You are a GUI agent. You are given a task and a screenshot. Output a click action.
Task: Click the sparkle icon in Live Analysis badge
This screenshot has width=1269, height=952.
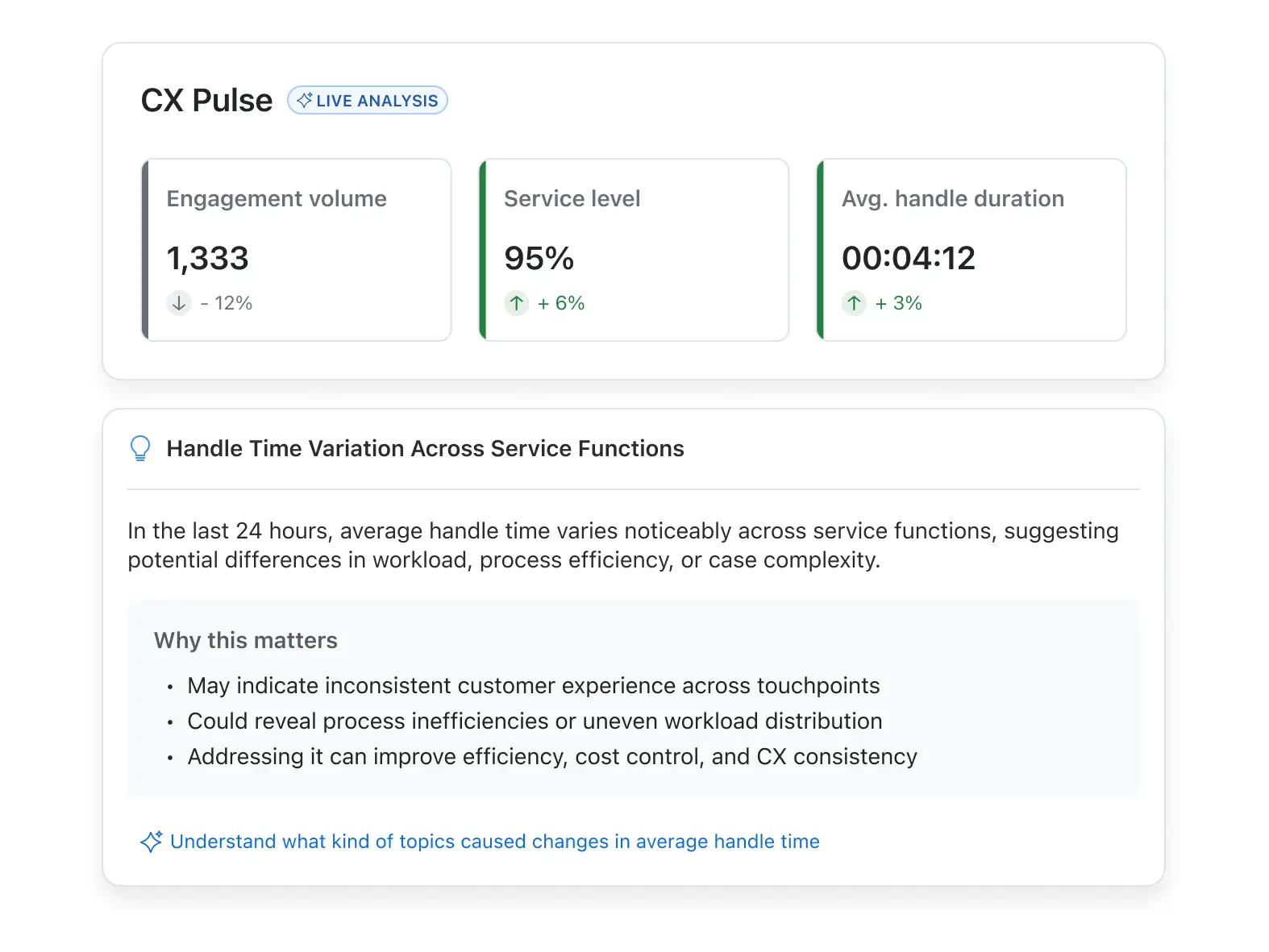coord(304,100)
